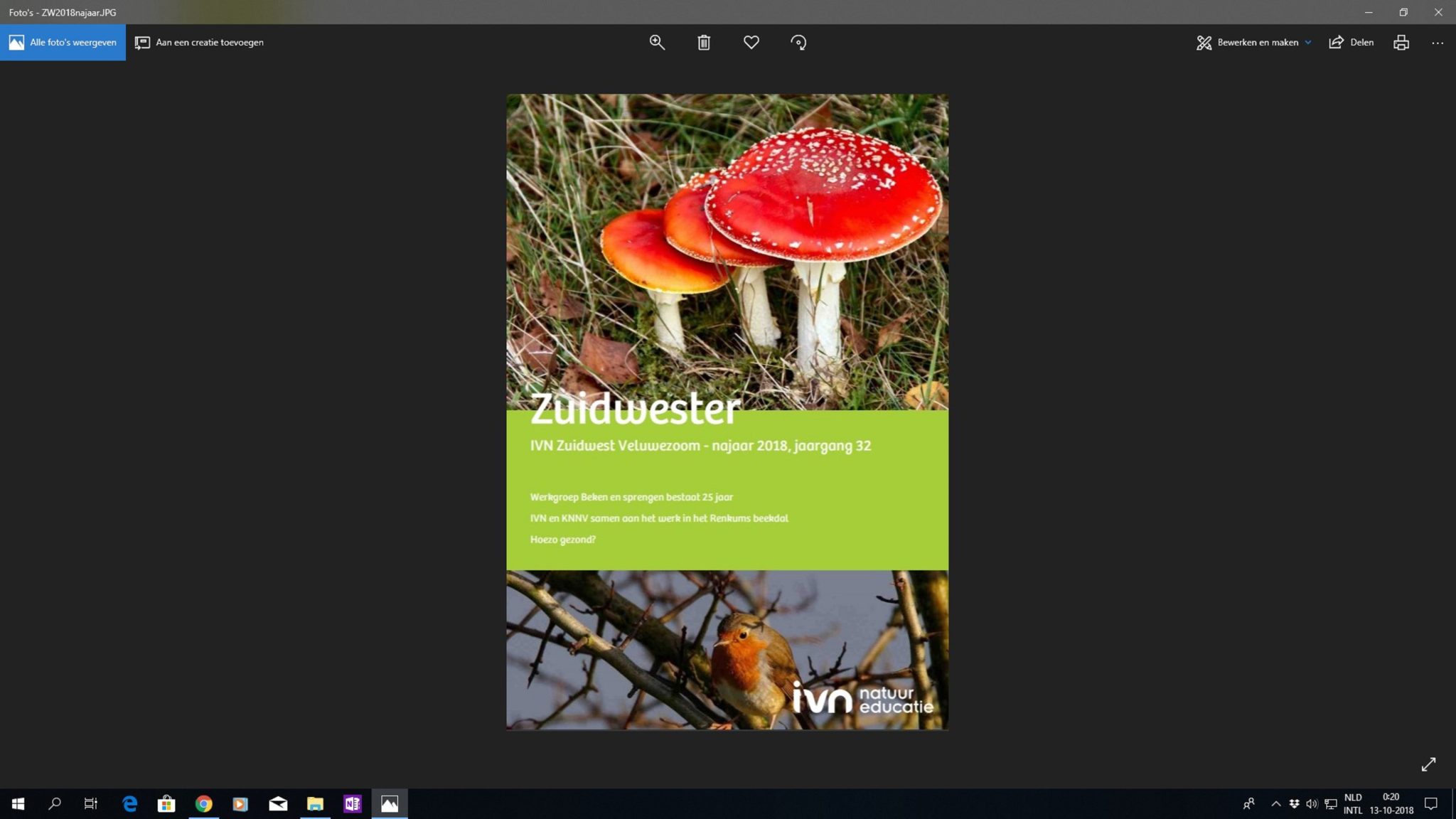The image size is (1456, 819).
Task: Rotate the image using rotate icon
Action: click(798, 43)
